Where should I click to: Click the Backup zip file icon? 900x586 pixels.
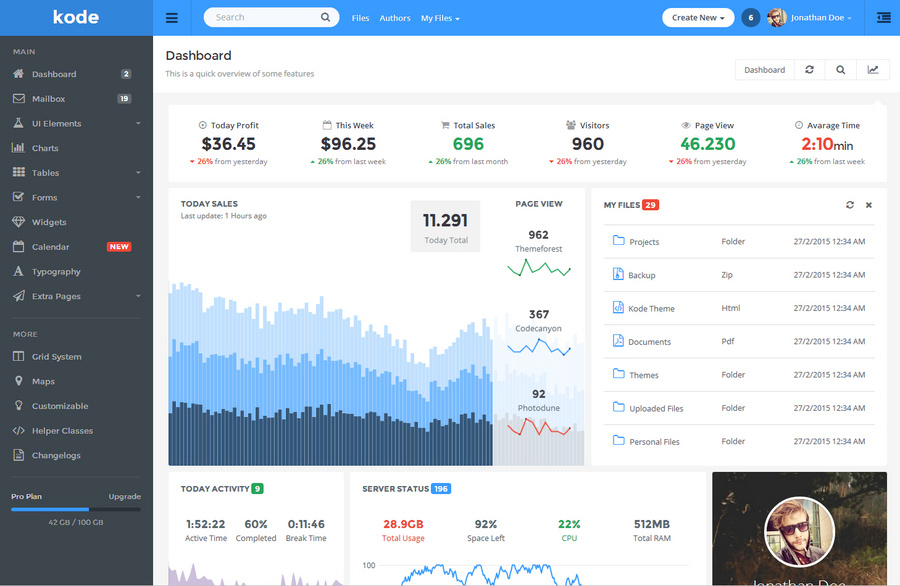click(618, 274)
